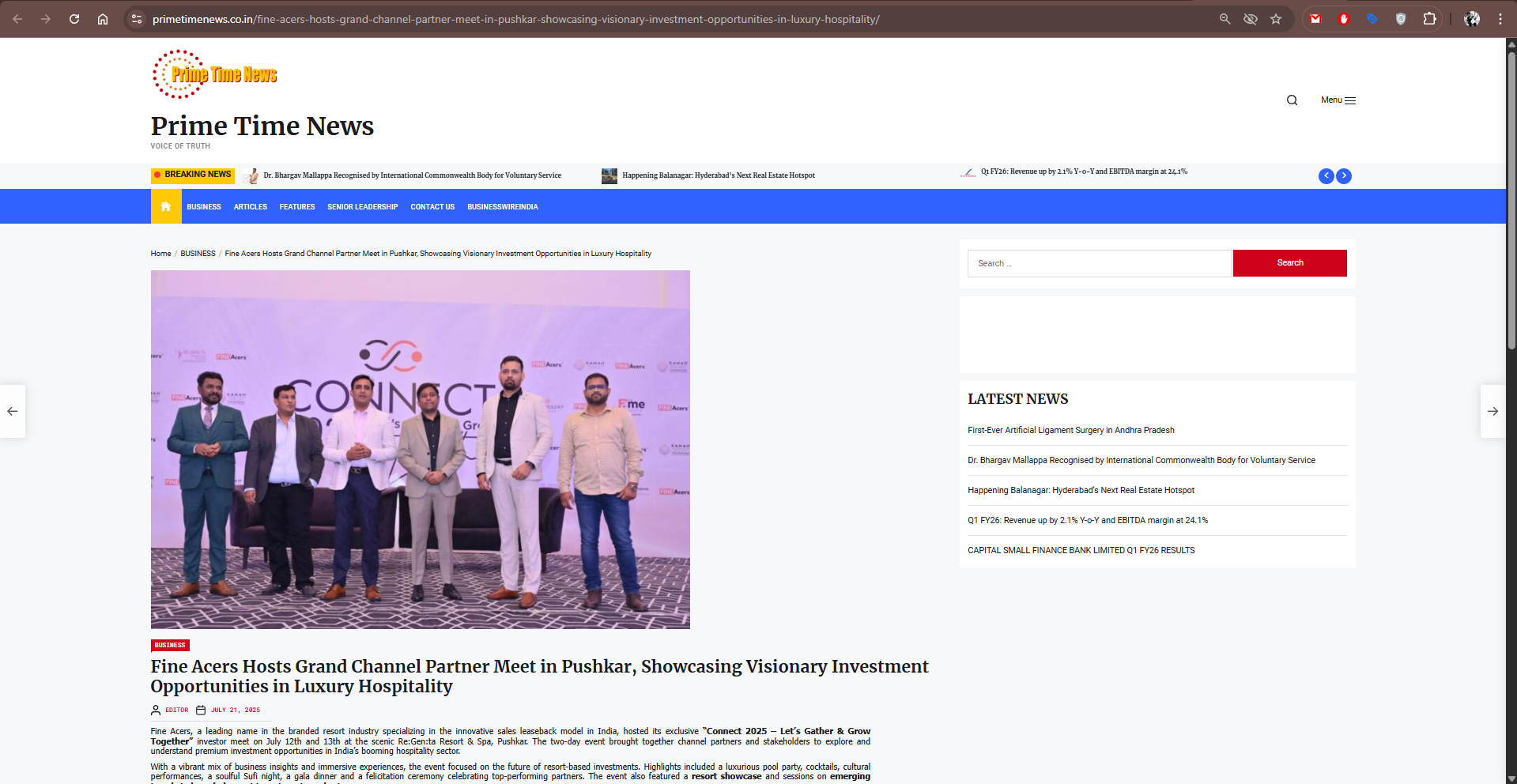Image resolution: width=1517 pixels, height=784 pixels.
Task: Click the Prime Time News logo
Action: (x=215, y=74)
